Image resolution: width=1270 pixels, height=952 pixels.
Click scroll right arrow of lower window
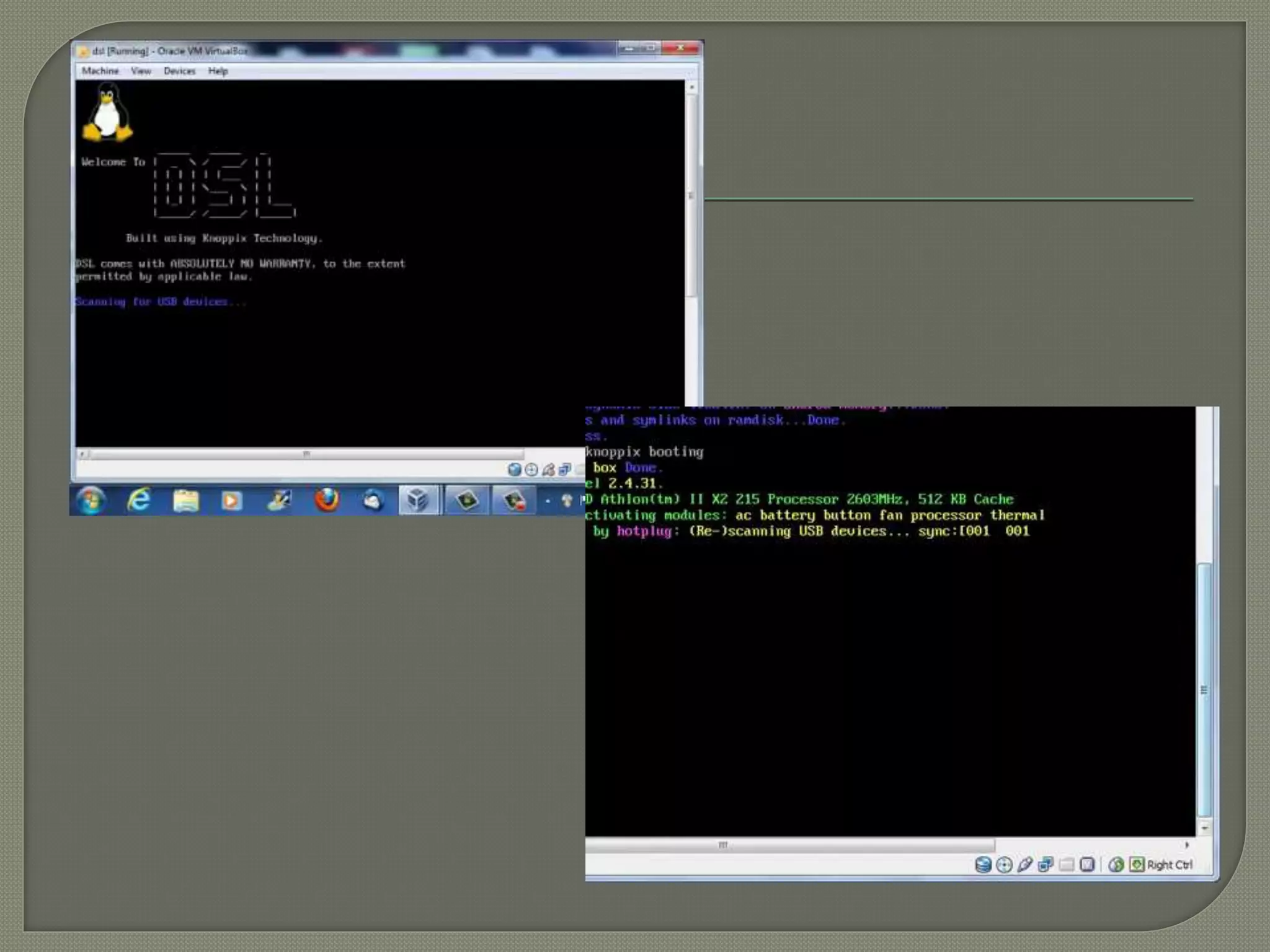(1187, 845)
